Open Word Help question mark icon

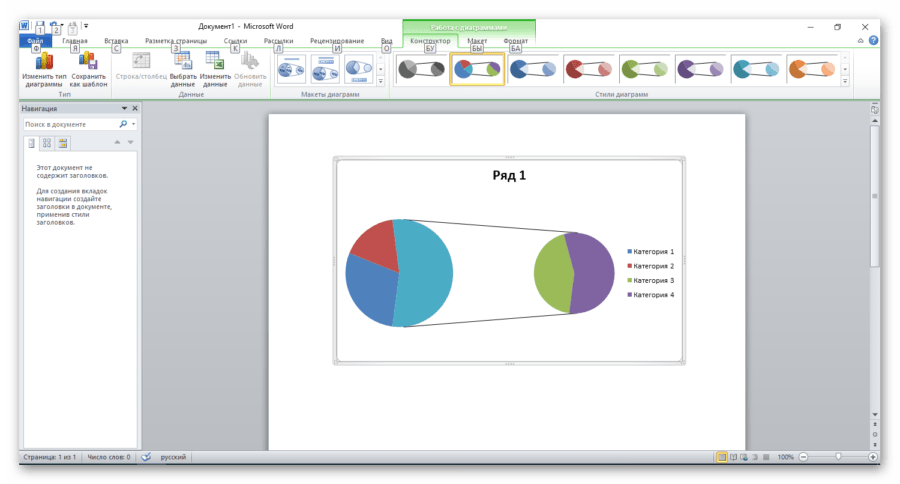[x=873, y=41]
